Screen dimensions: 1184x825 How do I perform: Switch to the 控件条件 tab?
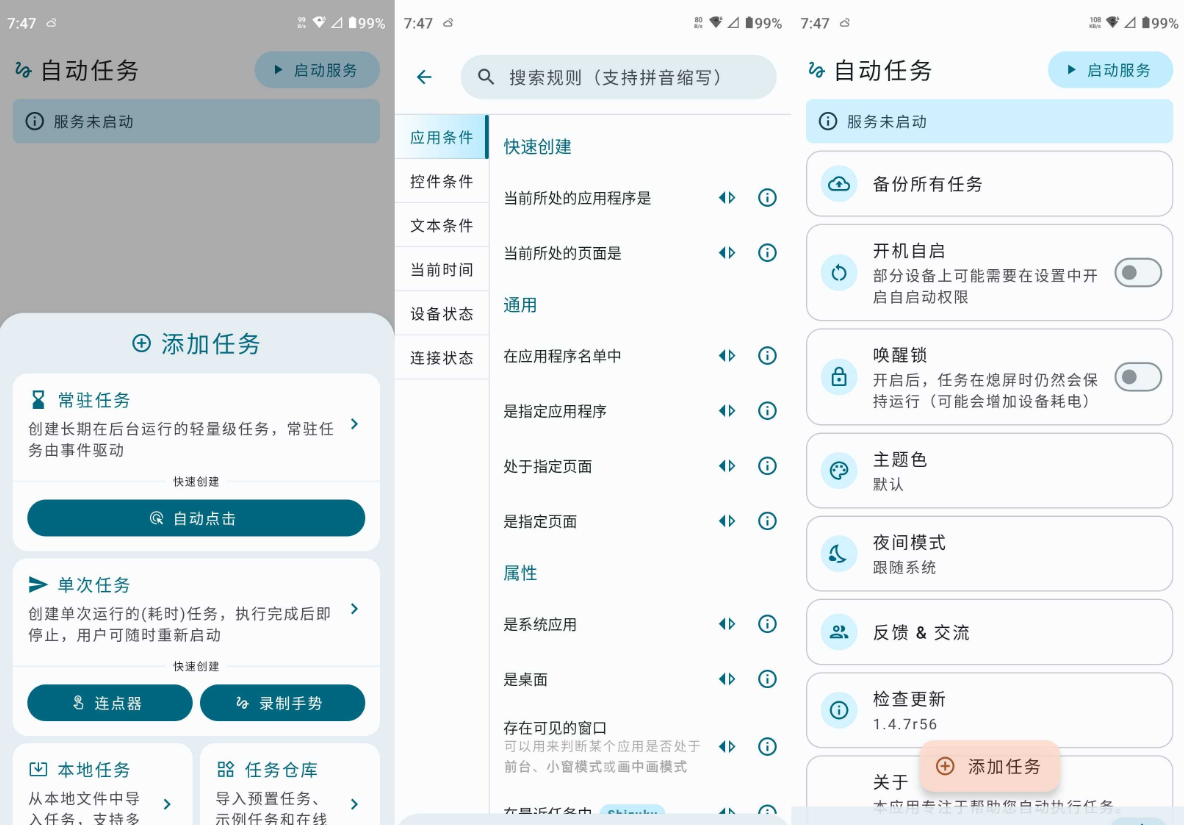[442, 181]
